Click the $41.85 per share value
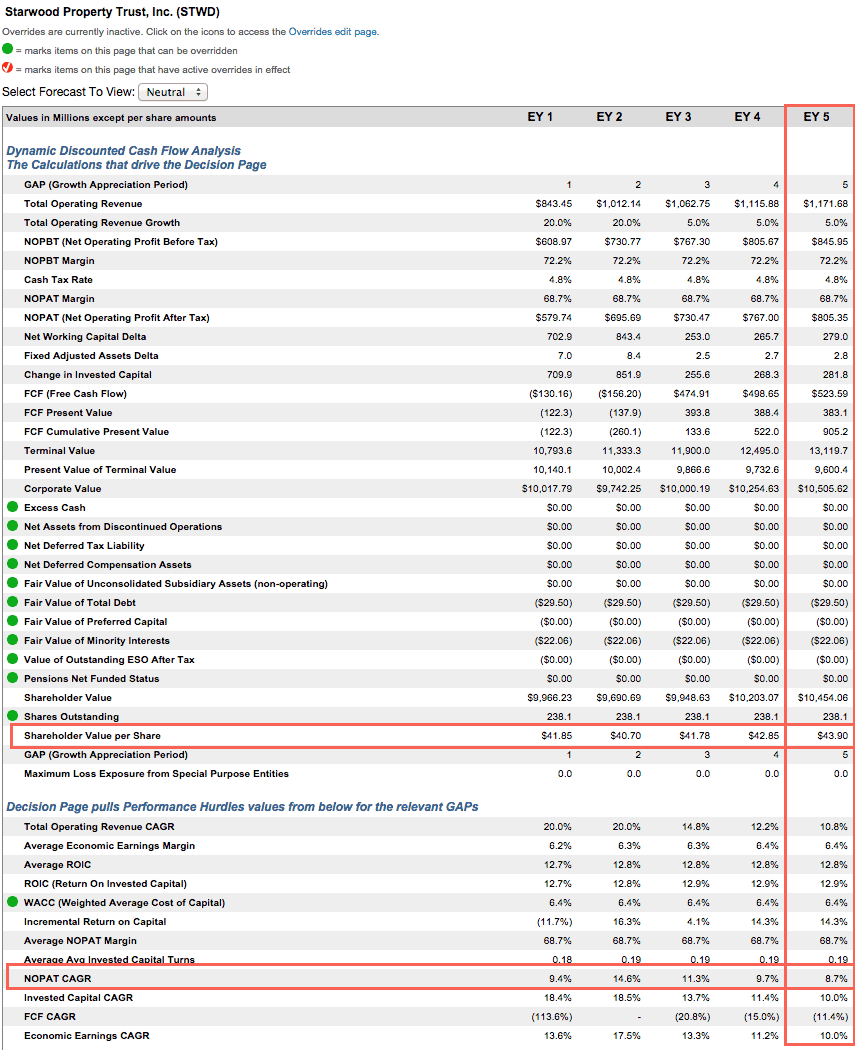Viewport: 855px width, 1050px height. coord(556,735)
